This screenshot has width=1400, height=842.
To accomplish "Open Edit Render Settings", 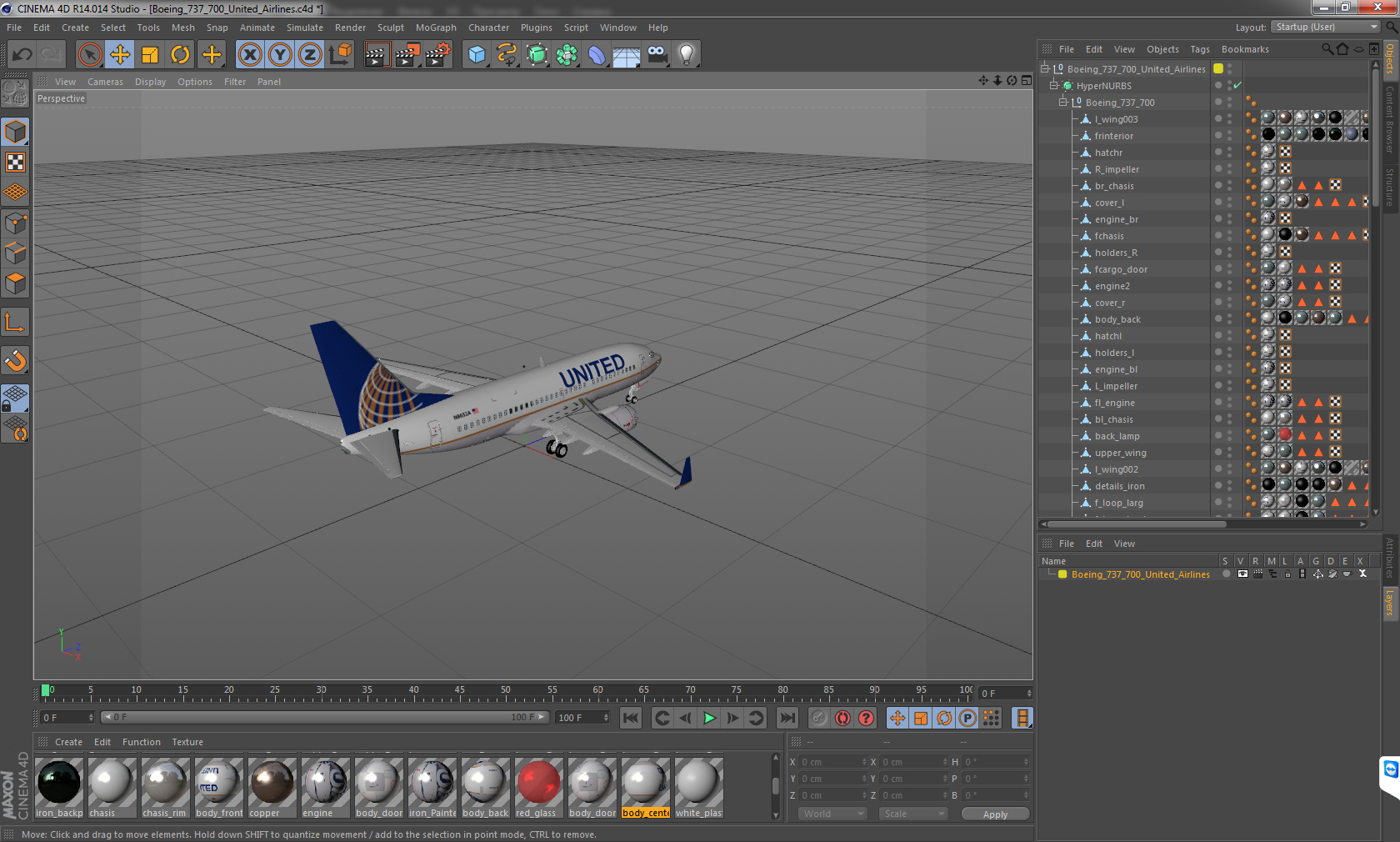I will tap(437, 55).
